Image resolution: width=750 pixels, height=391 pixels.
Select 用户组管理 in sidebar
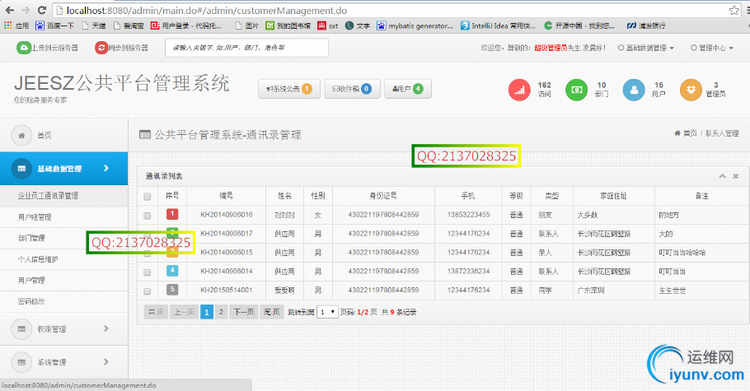tap(34, 217)
